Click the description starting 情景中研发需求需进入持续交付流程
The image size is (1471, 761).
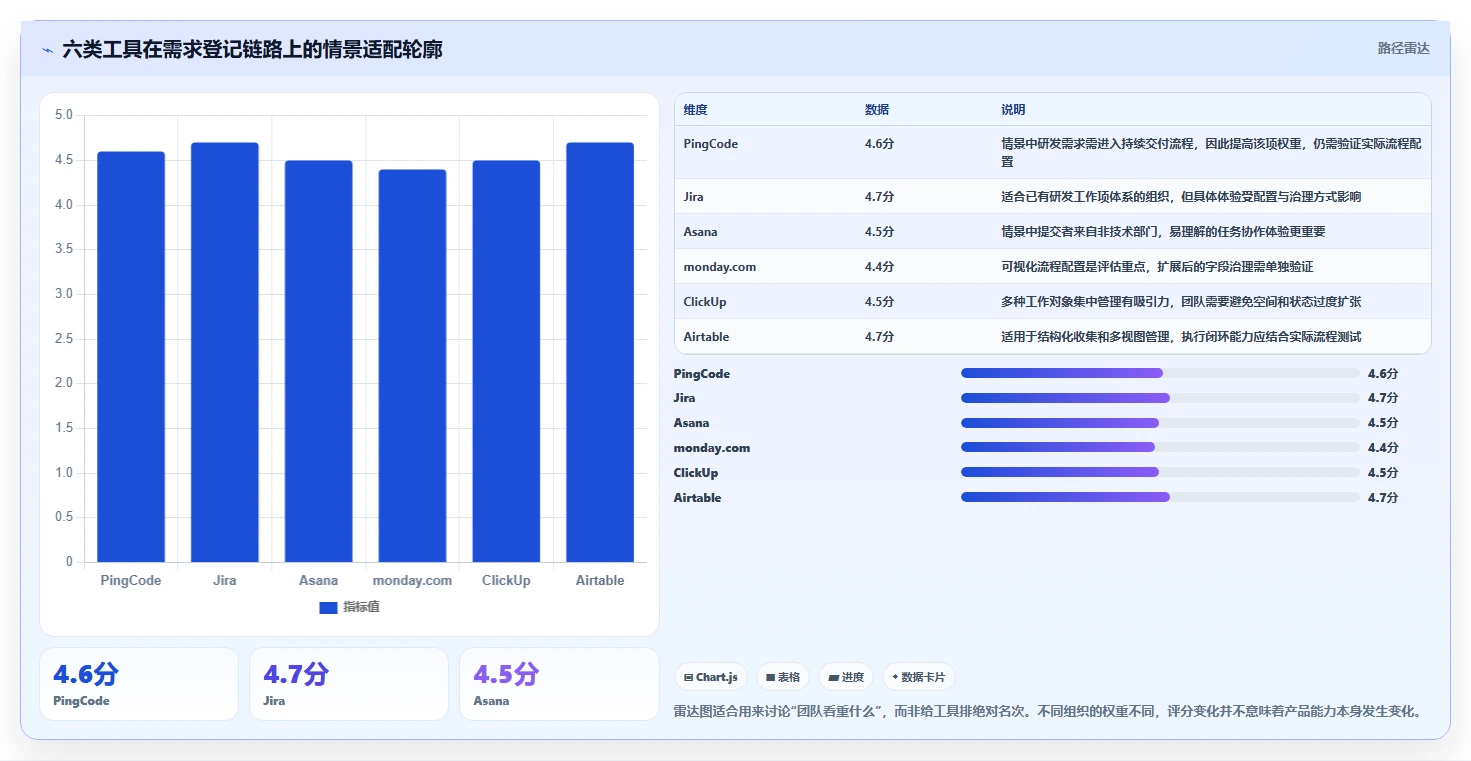[x=1211, y=152]
